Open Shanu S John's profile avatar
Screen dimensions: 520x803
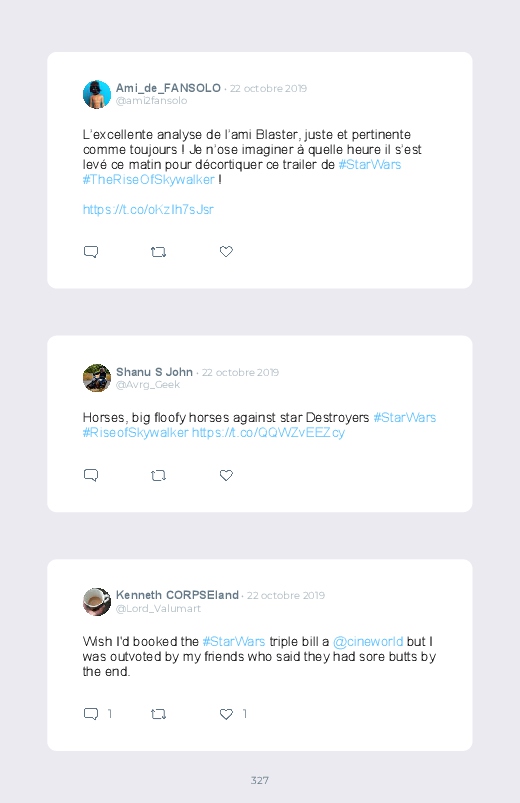(97, 378)
